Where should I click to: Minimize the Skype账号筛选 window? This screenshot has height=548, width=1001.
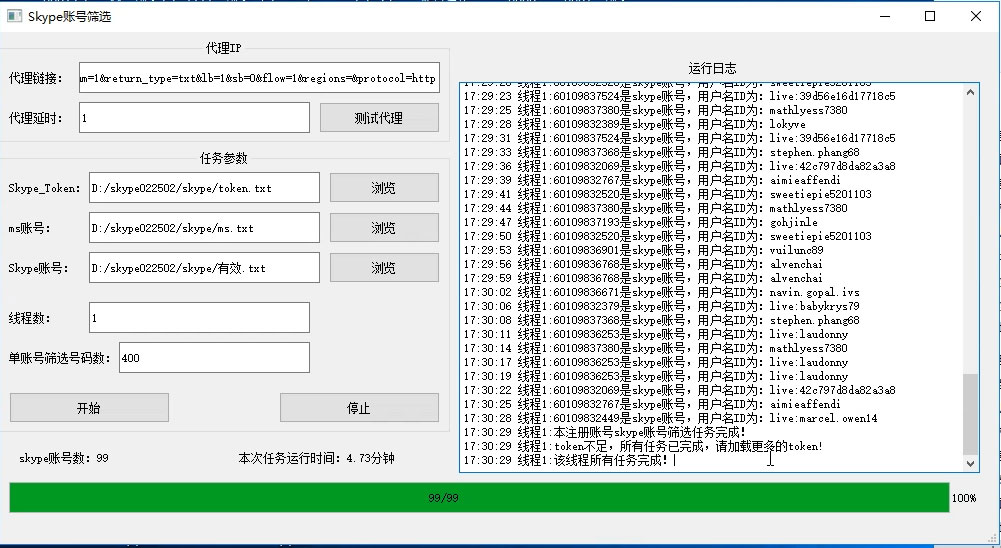pos(885,17)
